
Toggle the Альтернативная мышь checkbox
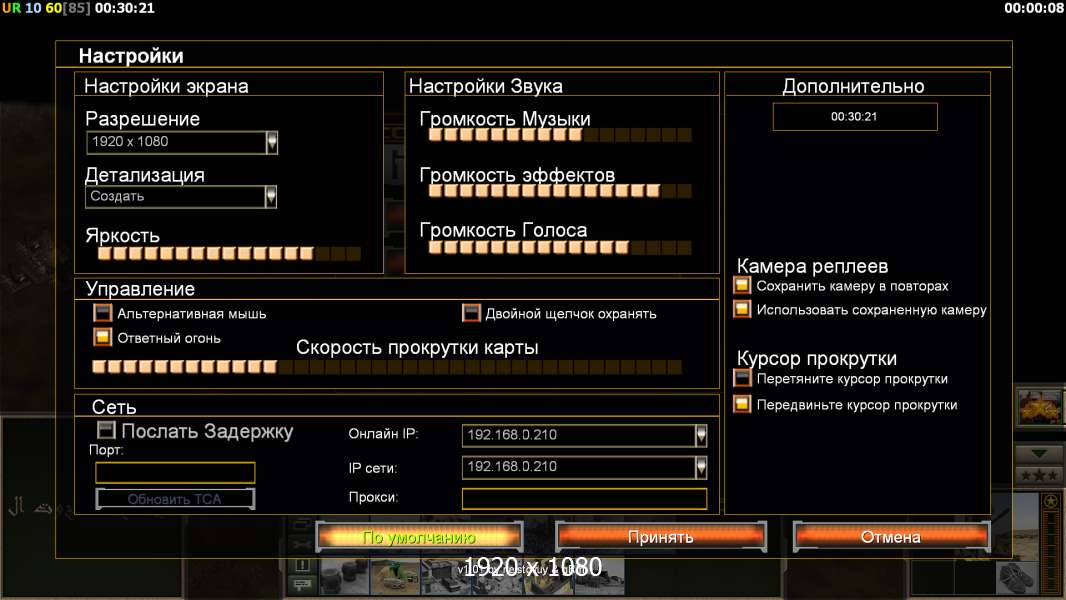point(102,313)
